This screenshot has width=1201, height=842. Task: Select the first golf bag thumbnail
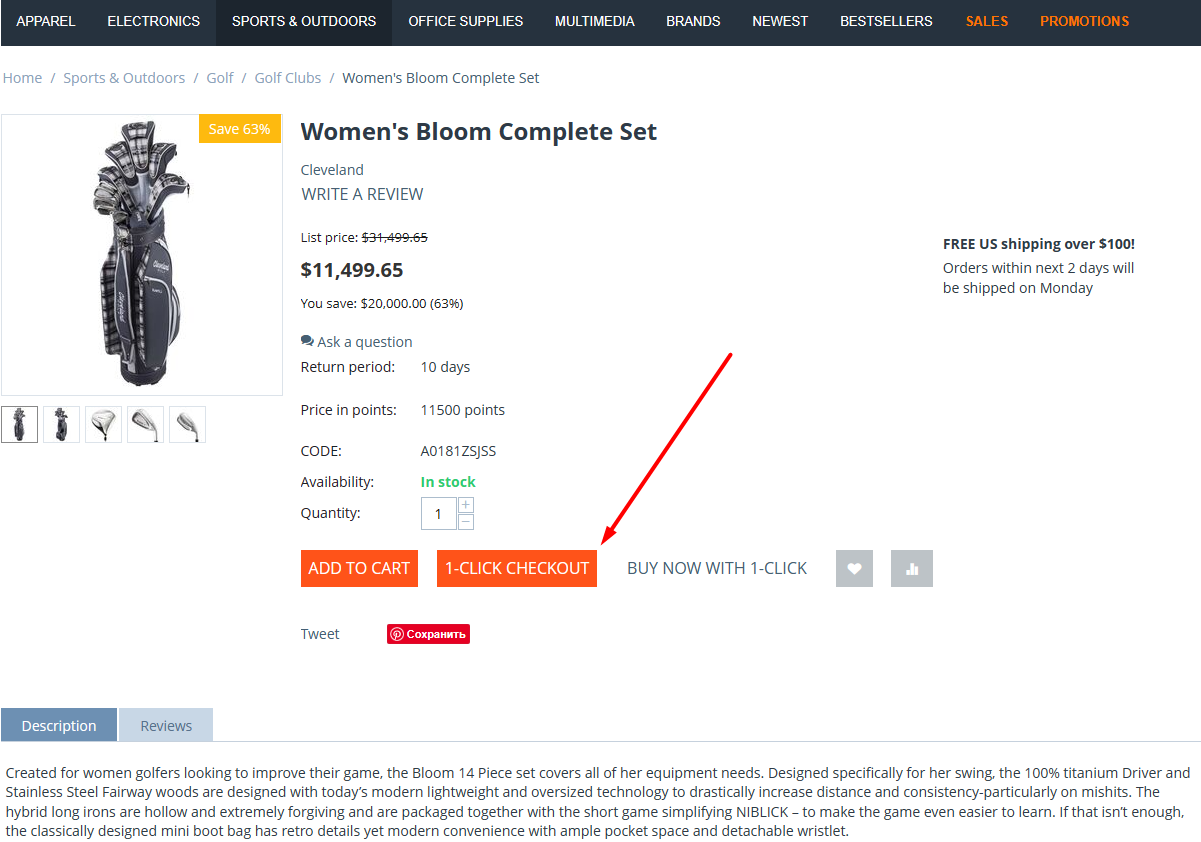pyautogui.click(x=19, y=424)
